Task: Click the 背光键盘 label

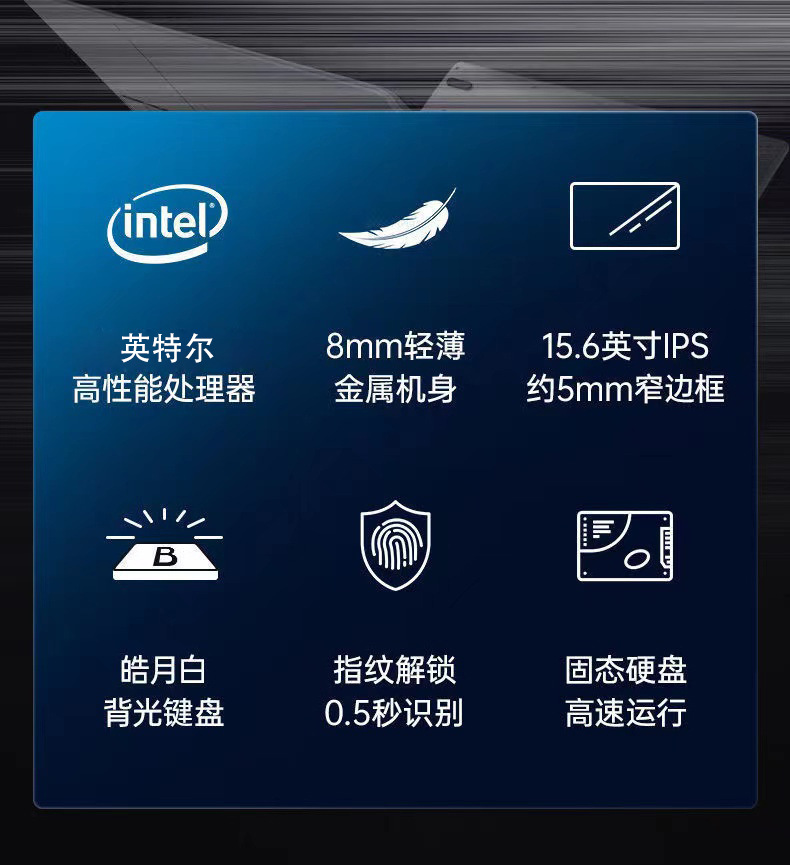Action: [x=164, y=712]
